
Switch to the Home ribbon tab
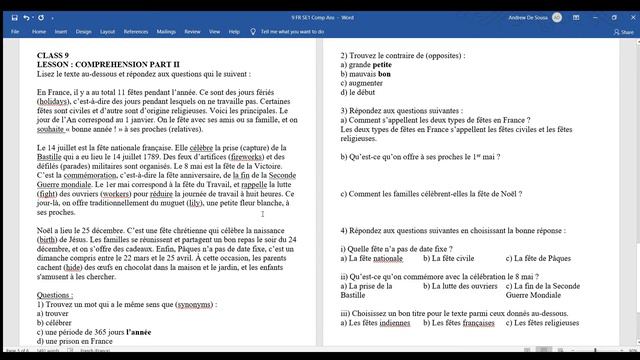[x=39, y=31]
